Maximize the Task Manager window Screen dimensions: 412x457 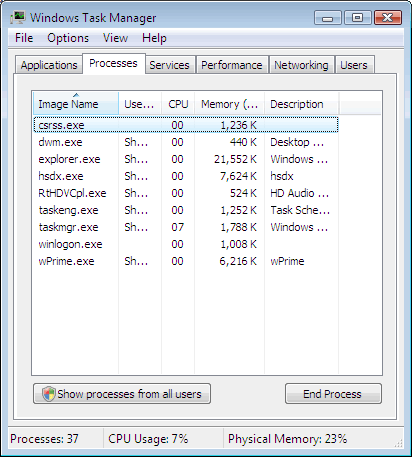(358, 17)
